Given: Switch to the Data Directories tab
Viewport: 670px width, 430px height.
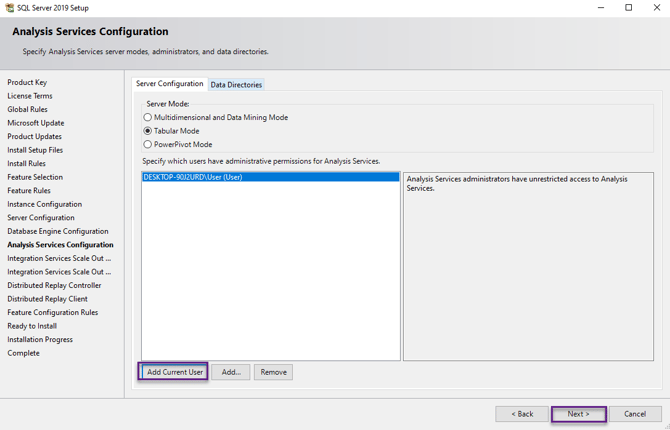Looking at the screenshot, I should tap(236, 85).
